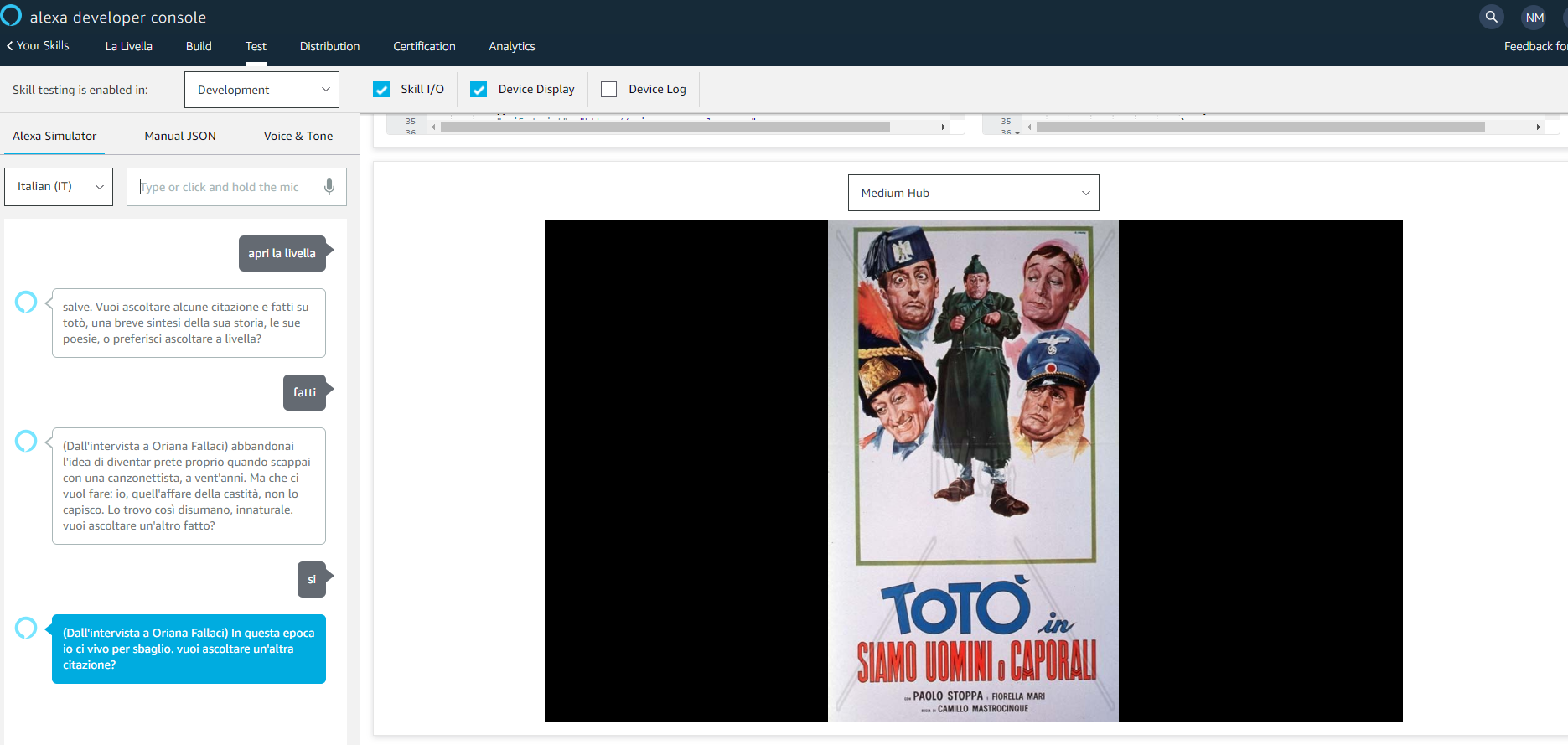This screenshot has width=1568, height=745.
Task: Click Your Skills link
Action: [43, 45]
